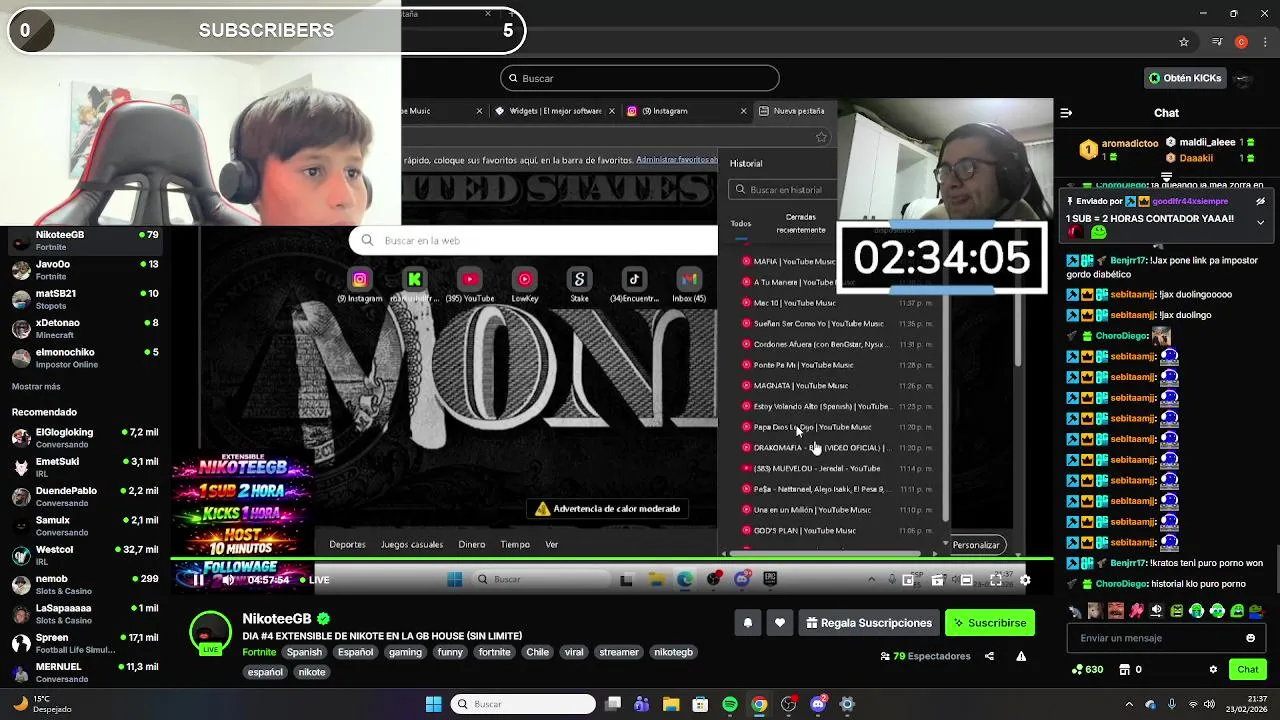
Task: Open Chrome from the taskbar
Action: pyautogui.click(x=759, y=704)
